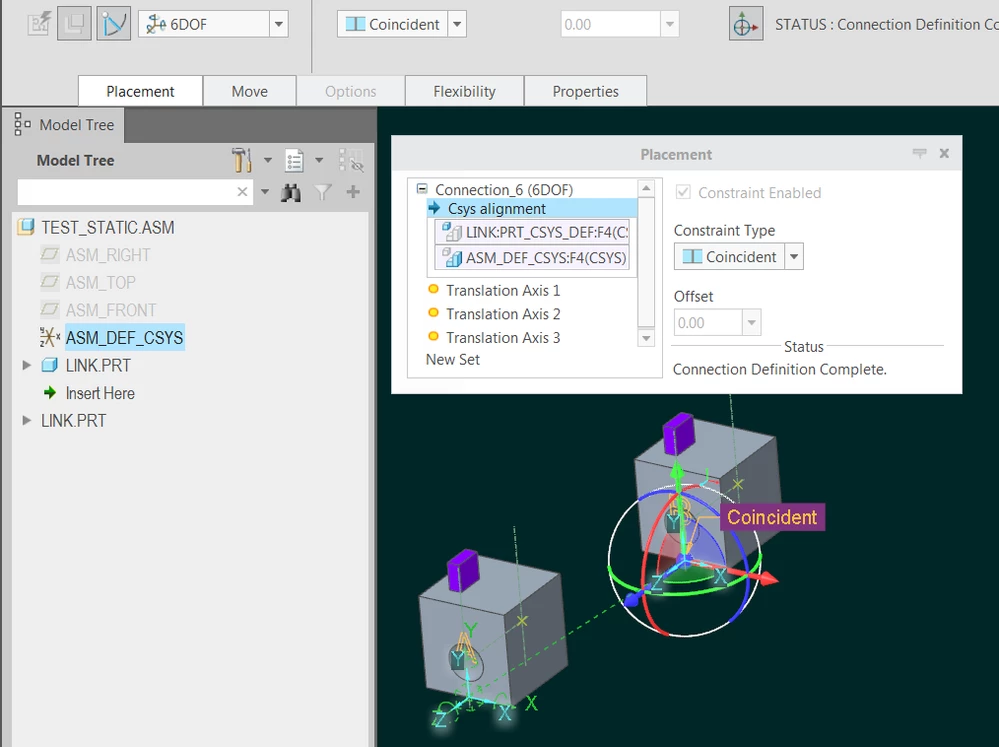Open the Model Tree settings hammer icon
The image size is (999, 747).
[240, 160]
